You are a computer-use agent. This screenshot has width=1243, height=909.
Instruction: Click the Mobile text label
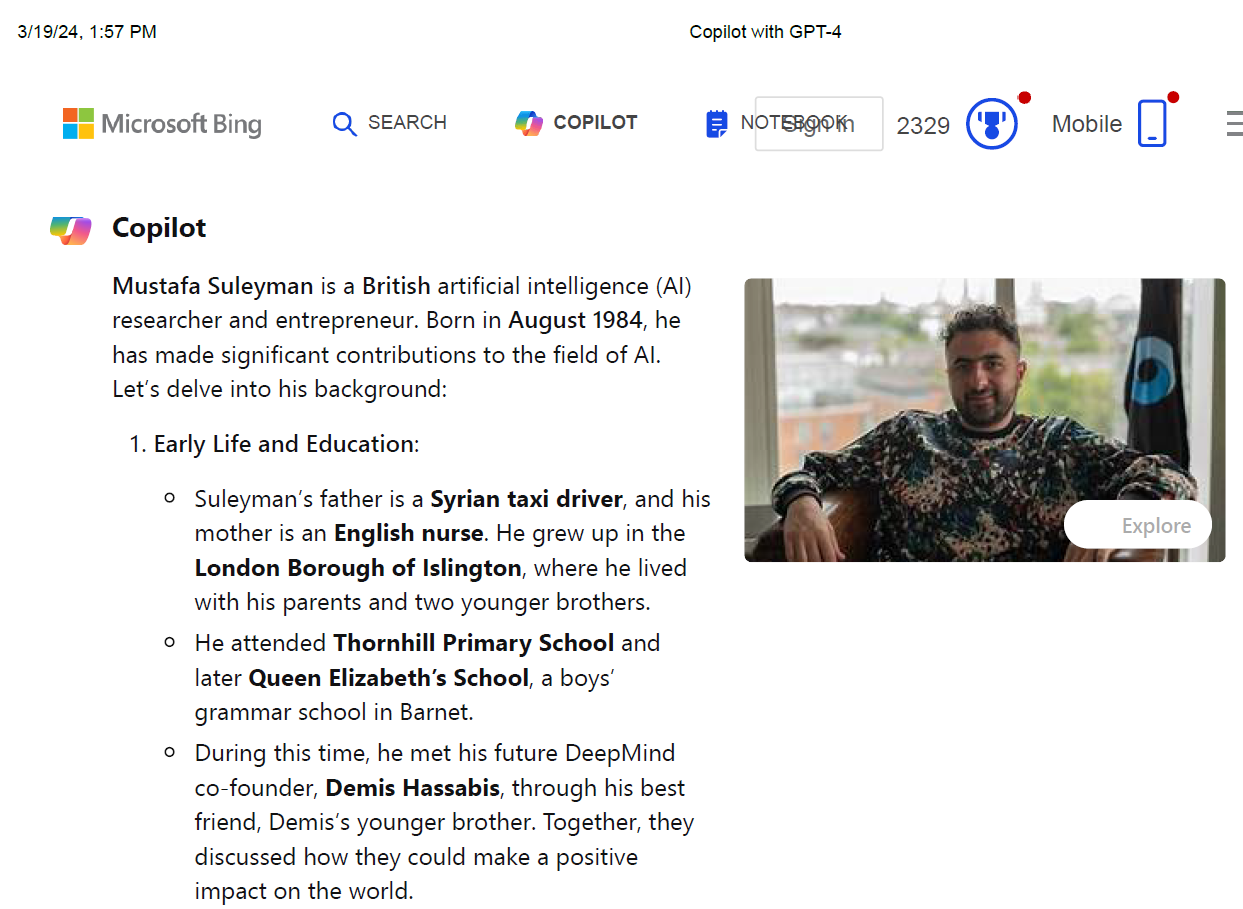click(1087, 124)
